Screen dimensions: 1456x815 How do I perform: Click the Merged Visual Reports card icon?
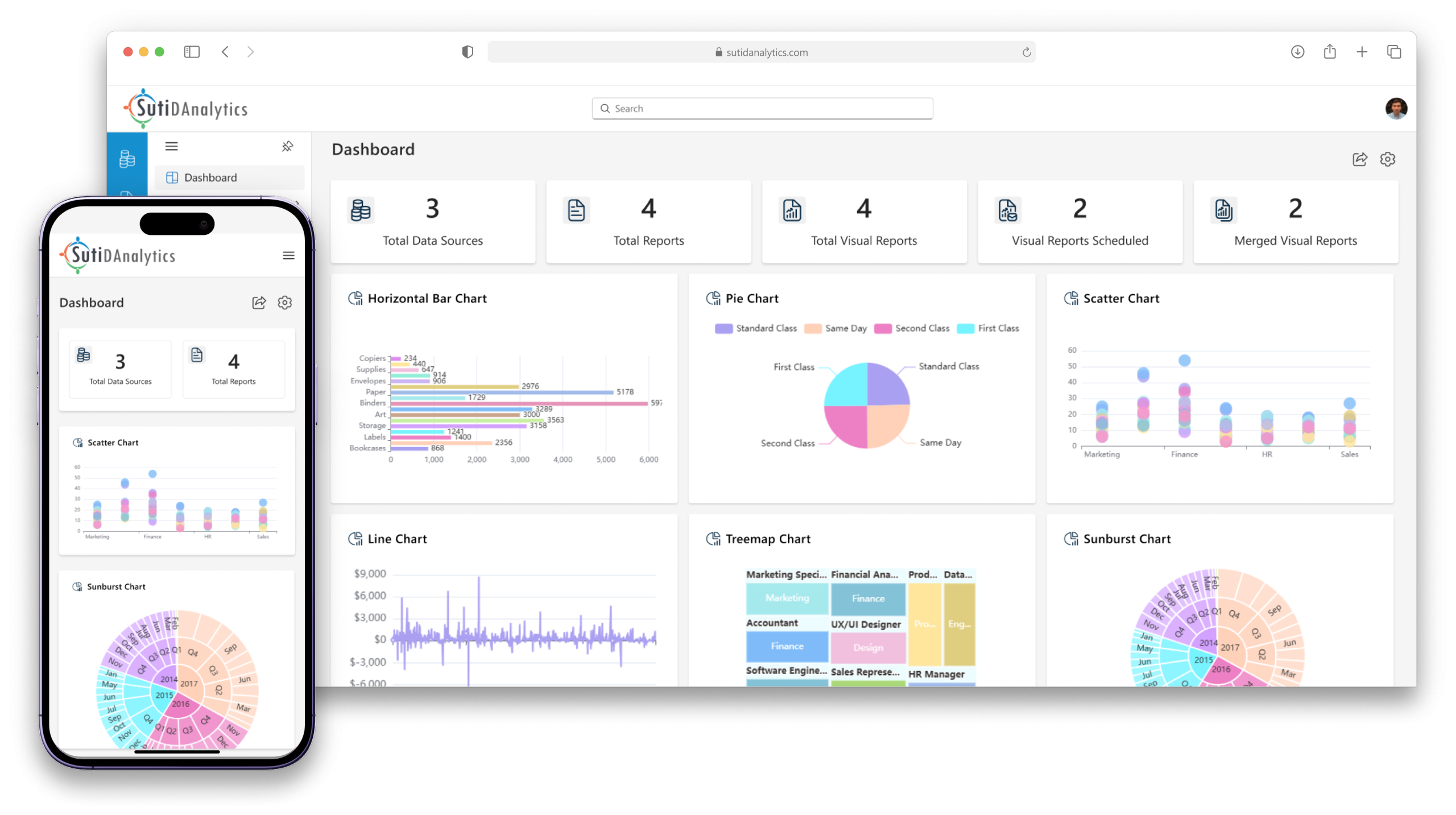1223,210
